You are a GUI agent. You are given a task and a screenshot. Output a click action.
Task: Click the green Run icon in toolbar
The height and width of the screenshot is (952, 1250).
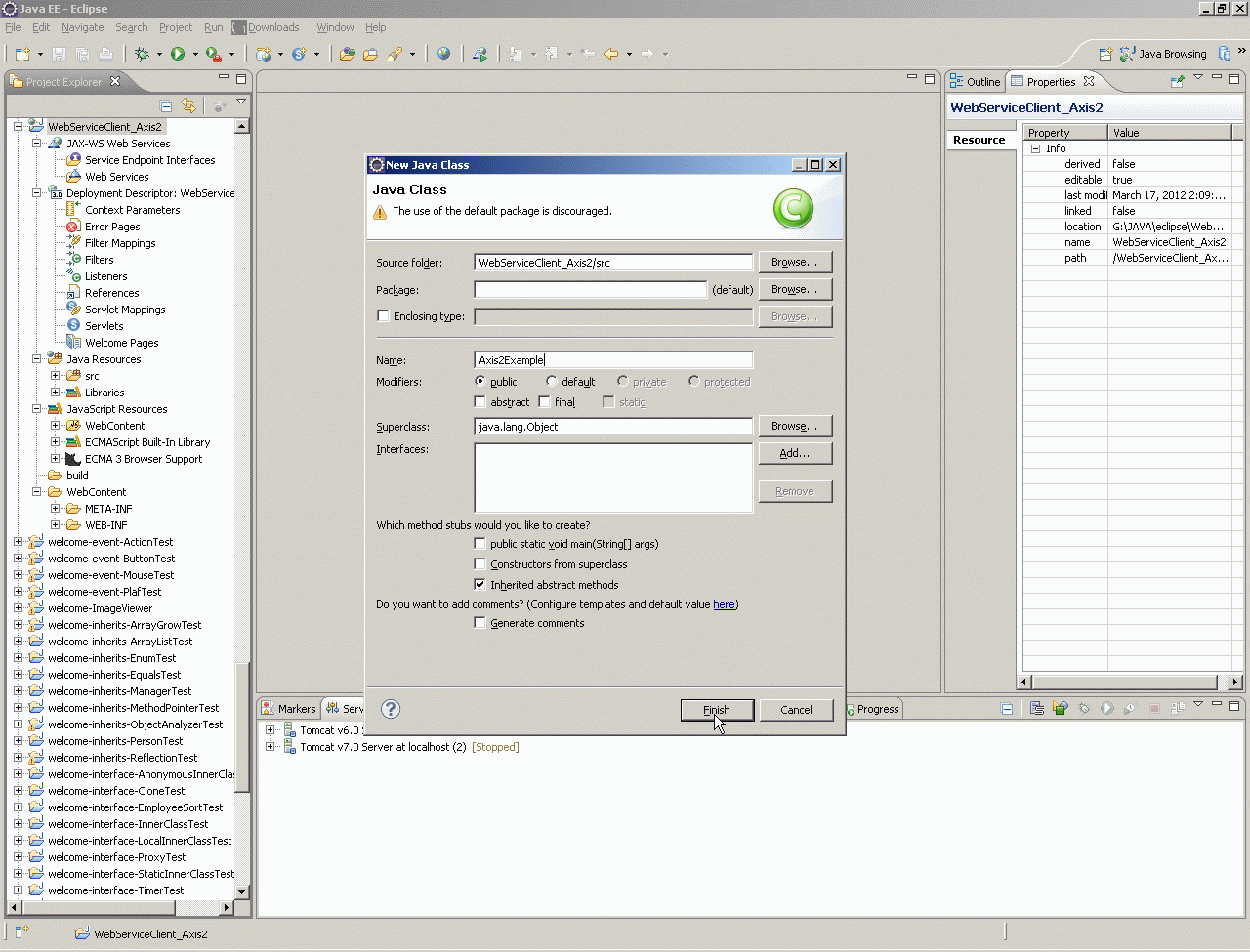pos(178,54)
